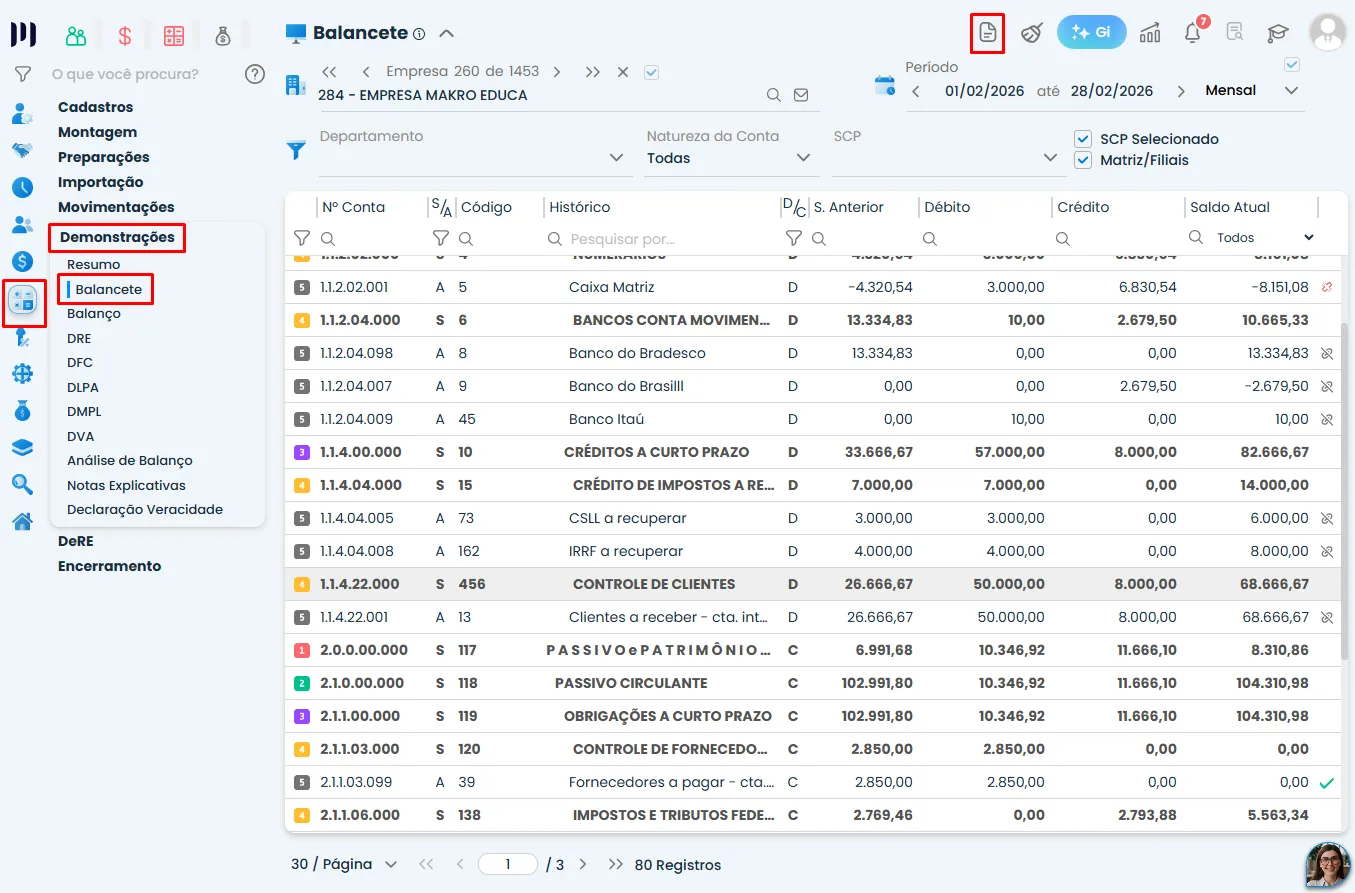Click the envelope icon beside company name
This screenshot has height=893, width=1355.
pyautogui.click(x=801, y=95)
